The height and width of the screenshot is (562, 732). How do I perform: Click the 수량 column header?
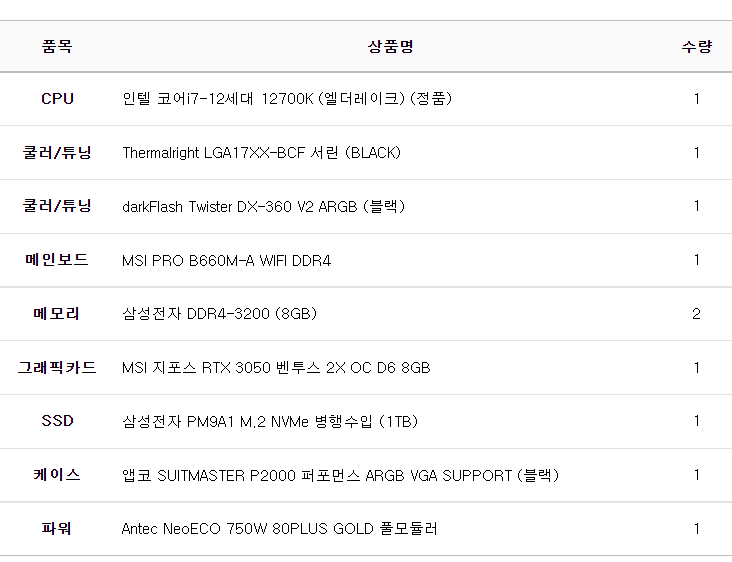(x=696, y=46)
